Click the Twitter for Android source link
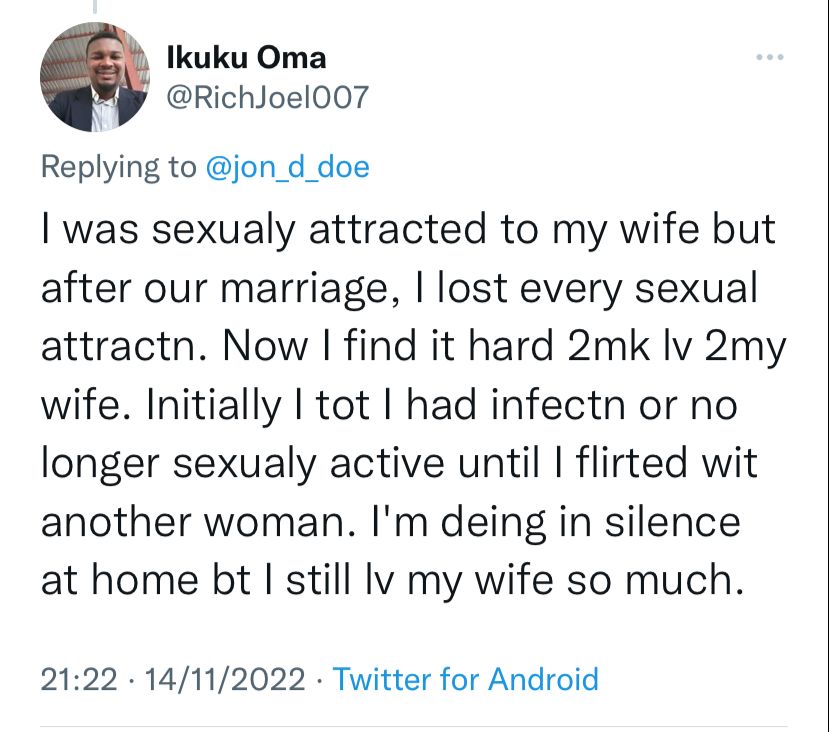This screenshot has width=829, height=732. [466, 679]
